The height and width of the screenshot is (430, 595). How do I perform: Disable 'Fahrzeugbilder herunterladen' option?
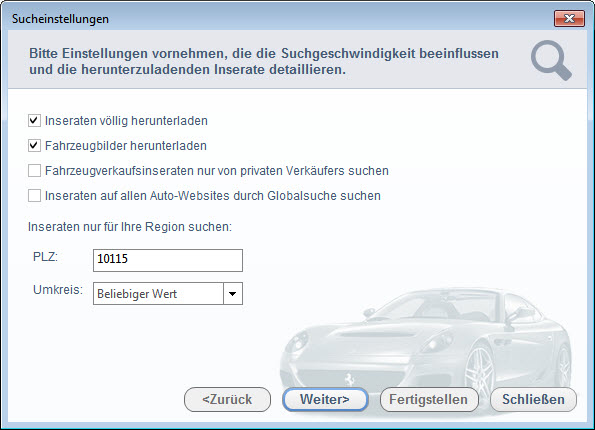pos(34,146)
